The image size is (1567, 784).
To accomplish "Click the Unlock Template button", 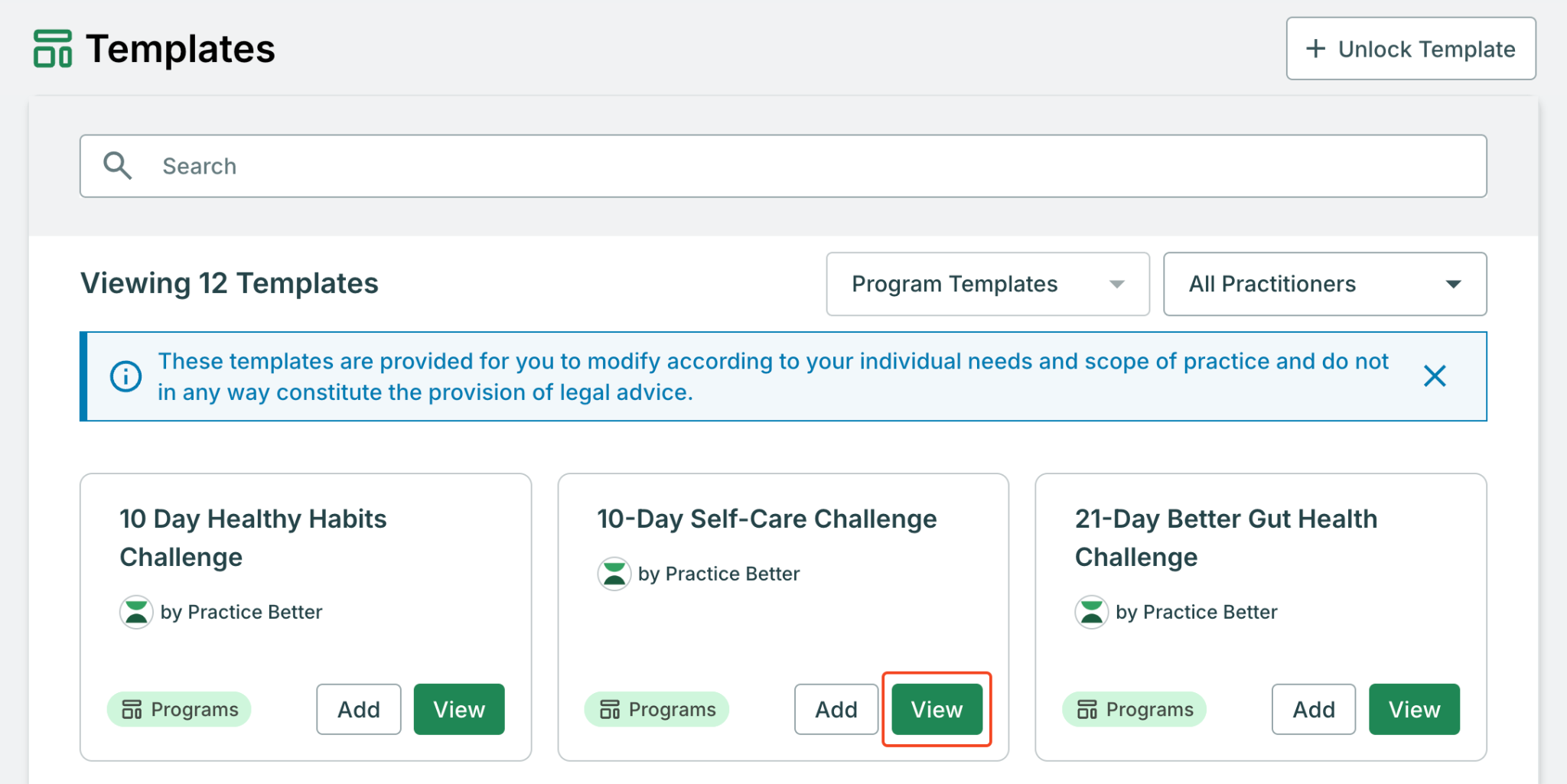I will (1410, 49).
